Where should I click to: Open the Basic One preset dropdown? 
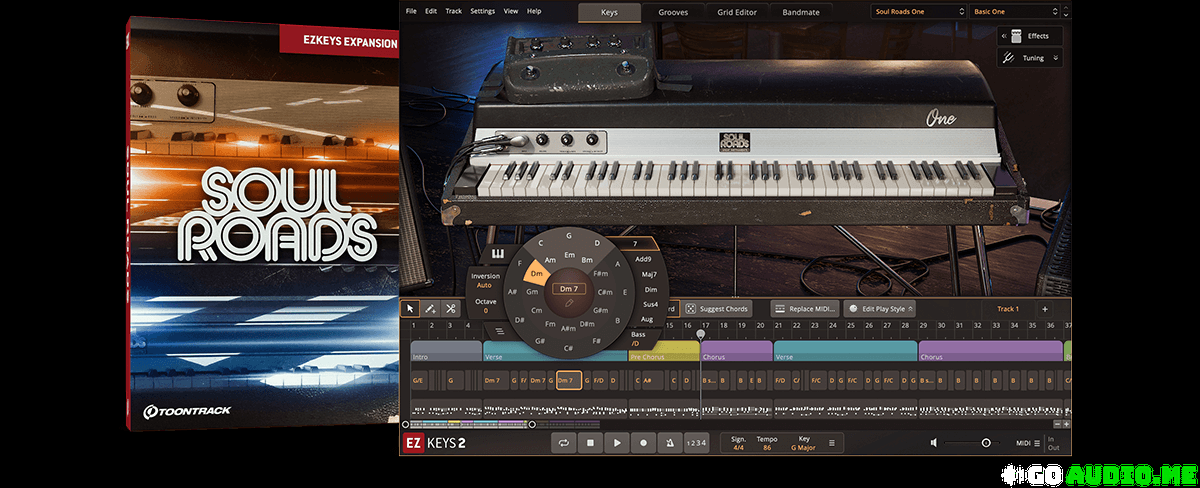[x=1017, y=12]
